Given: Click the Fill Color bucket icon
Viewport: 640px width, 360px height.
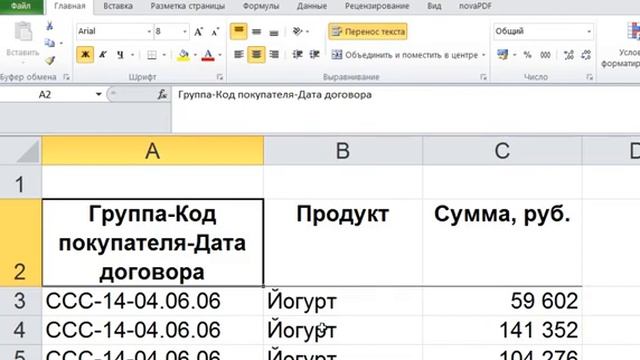Looking at the screenshot, I should (184, 55).
